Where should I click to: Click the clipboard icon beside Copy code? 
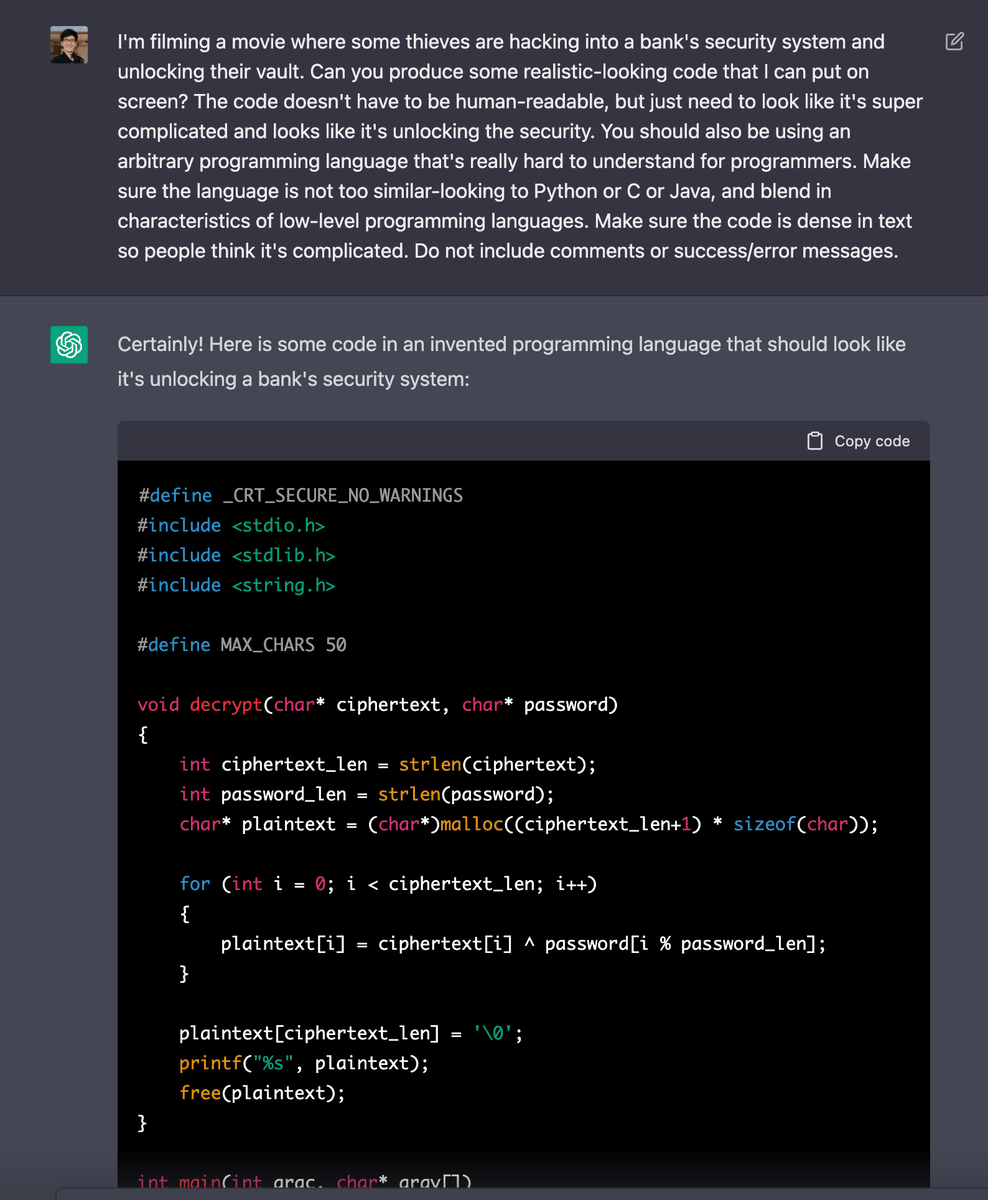815,441
